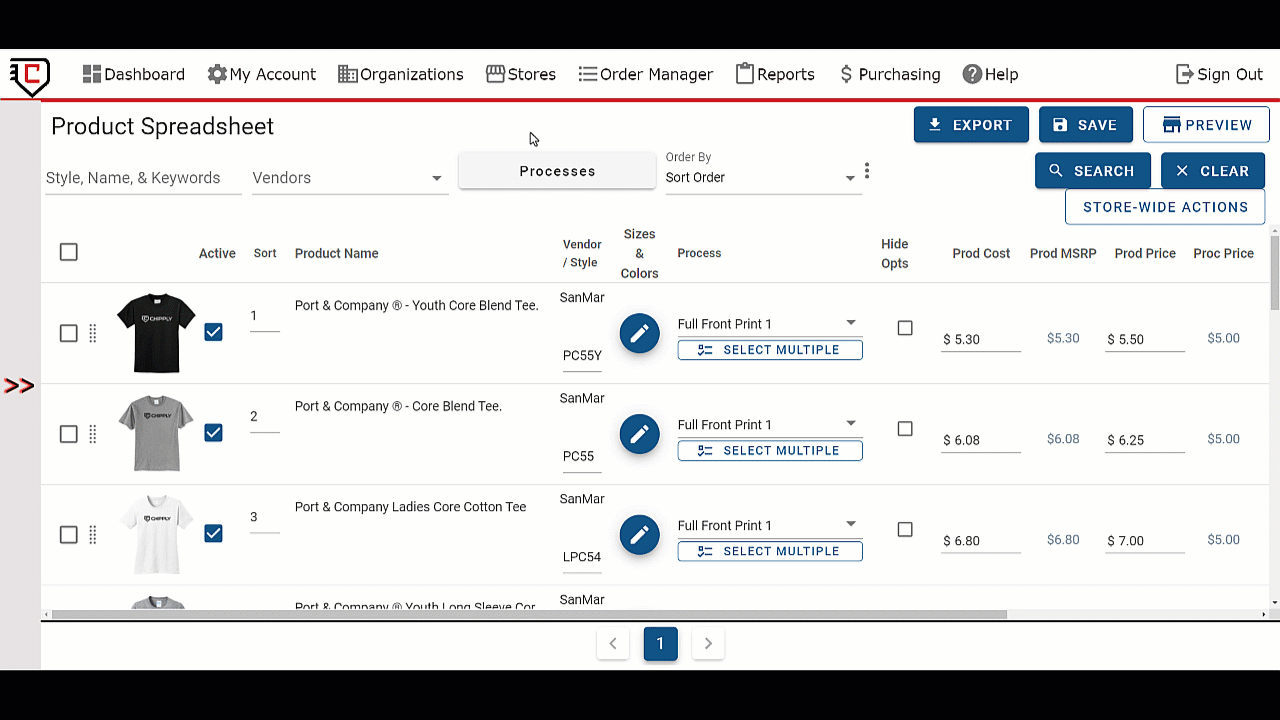Image resolution: width=1280 pixels, height=720 pixels.
Task: Edit sizes and colors for LPC54
Action: point(639,535)
